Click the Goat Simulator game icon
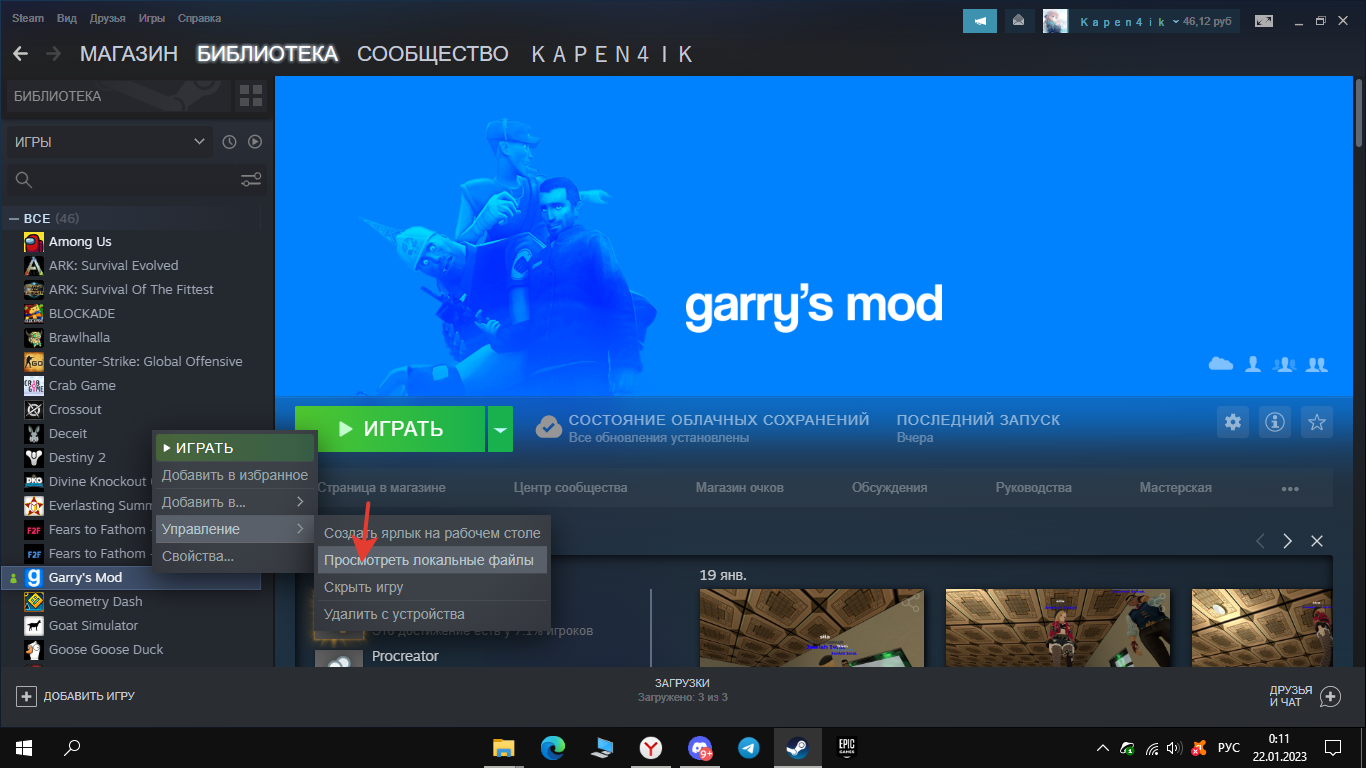The height and width of the screenshot is (768, 1366). point(34,626)
